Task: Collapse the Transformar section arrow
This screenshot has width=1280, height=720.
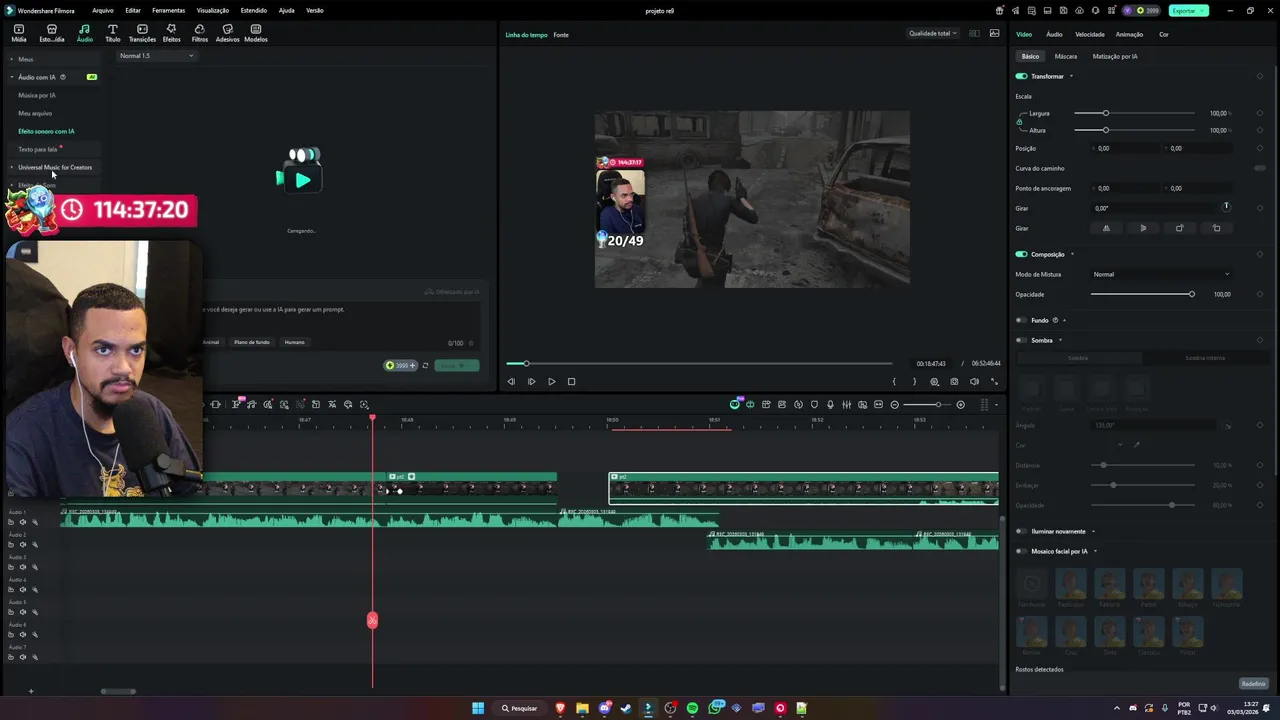Action: point(1071,76)
